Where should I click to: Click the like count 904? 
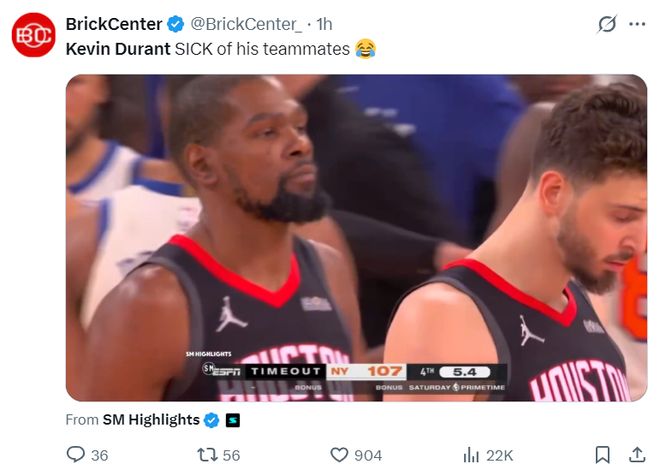pos(368,455)
